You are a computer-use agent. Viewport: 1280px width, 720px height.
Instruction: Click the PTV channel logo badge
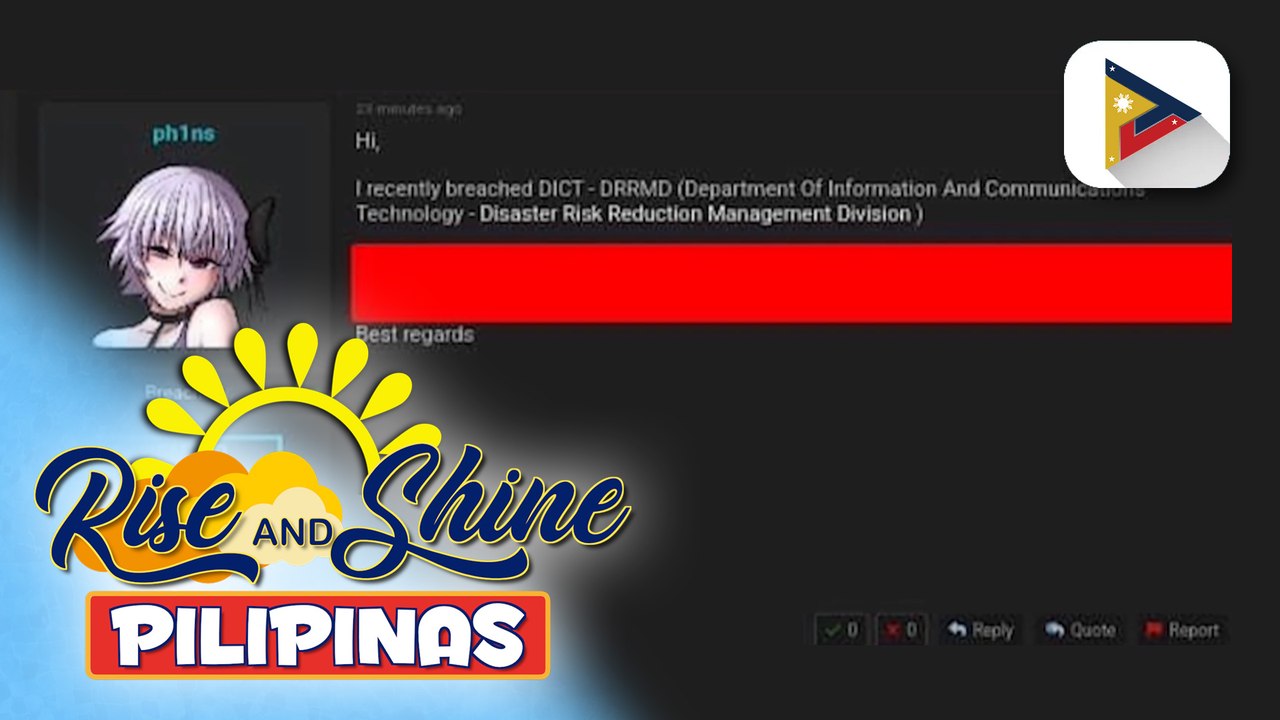pos(1146,113)
